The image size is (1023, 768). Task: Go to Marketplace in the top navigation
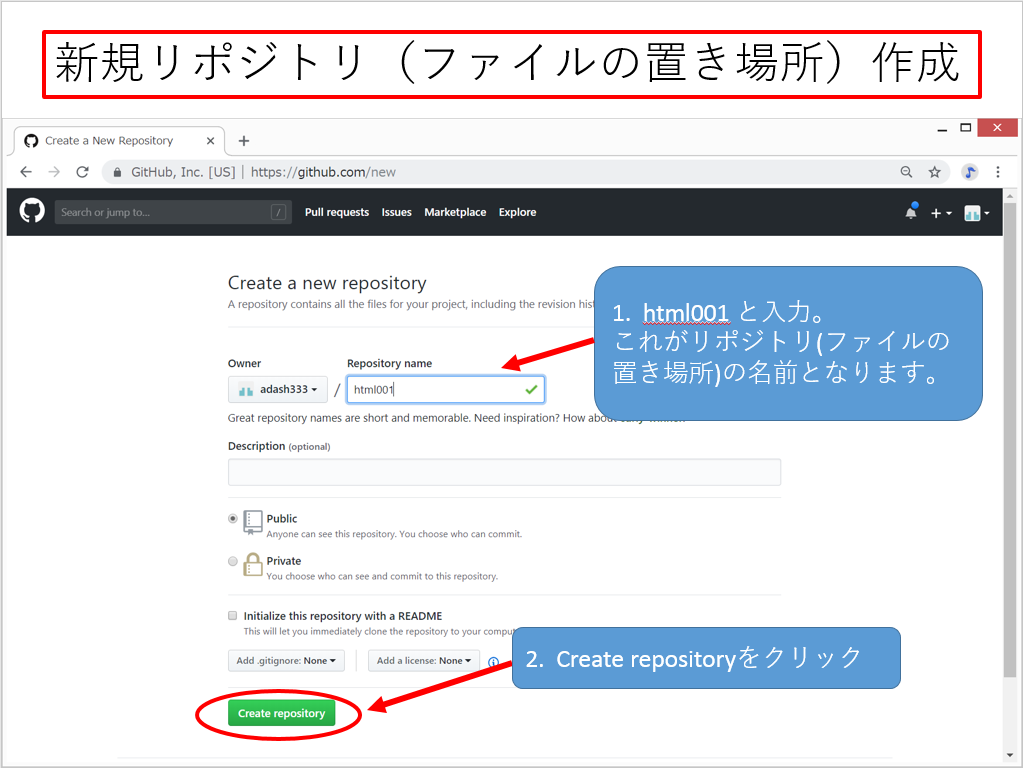[455, 212]
